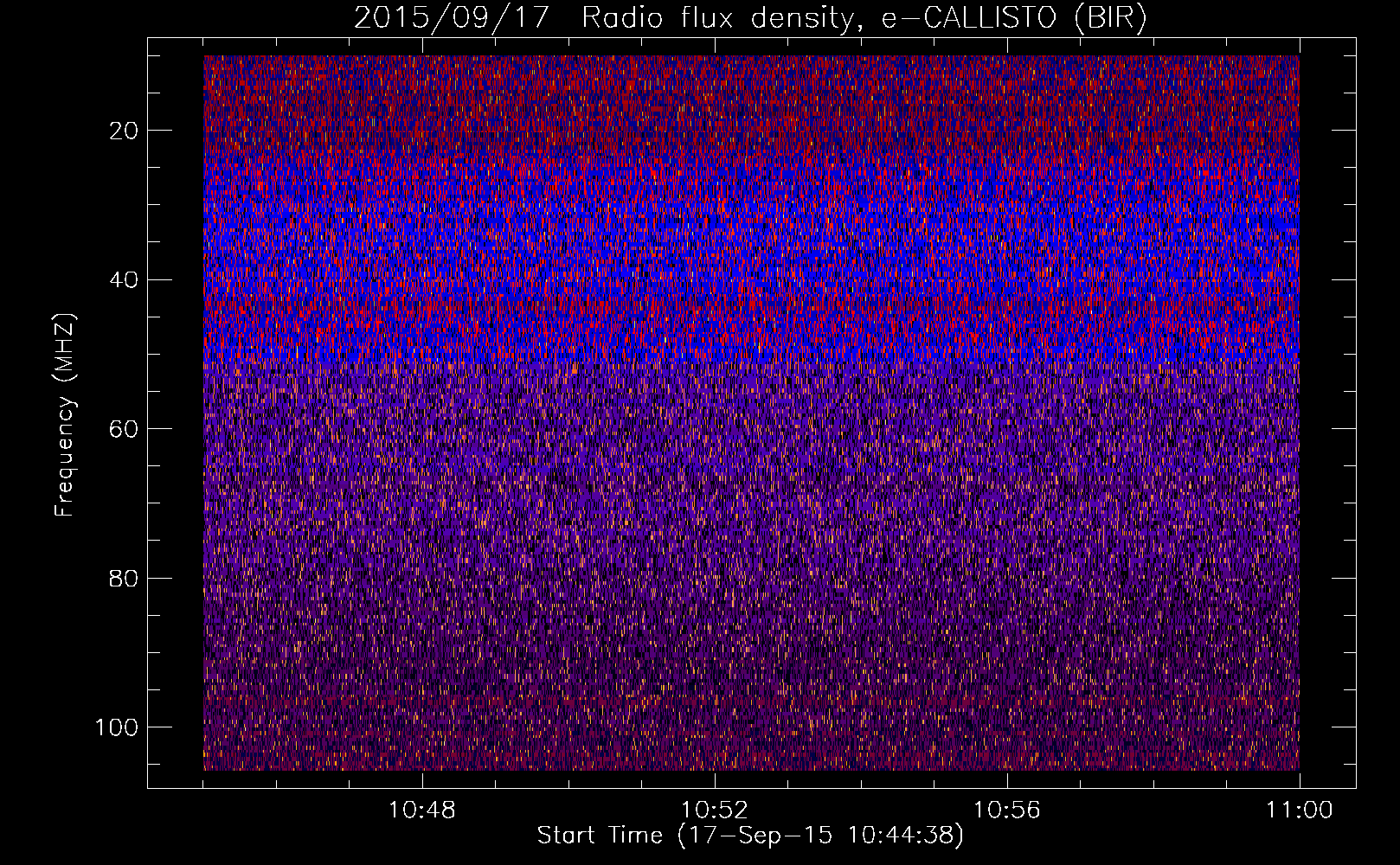Click the '40' frequency tick label
Screen dimensions: 1400x865
(x=125, y=279)
